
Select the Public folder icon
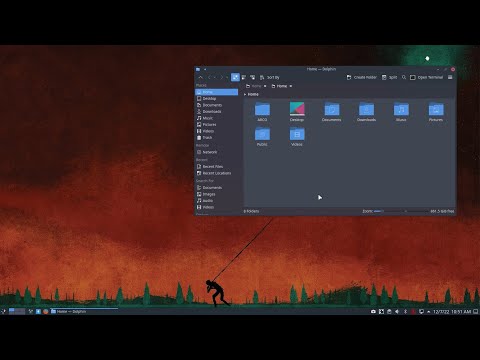pyautogui.click(x=262, y=134)
